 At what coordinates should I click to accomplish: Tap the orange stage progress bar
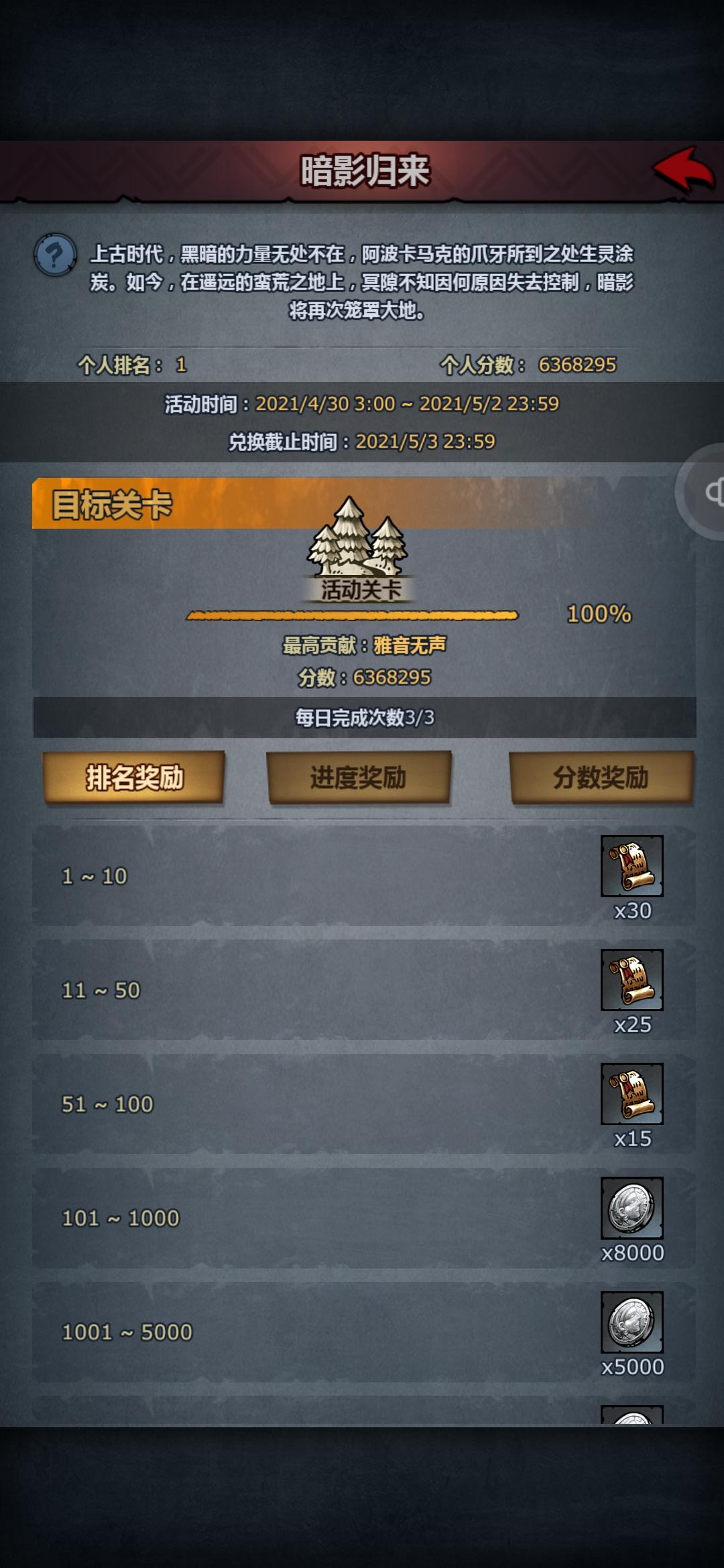pos(353,615)
